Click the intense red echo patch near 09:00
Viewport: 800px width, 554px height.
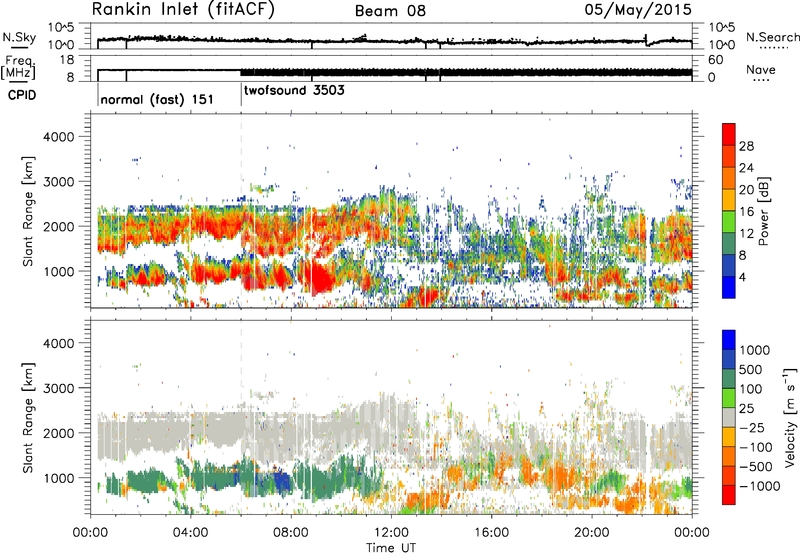[x=320, y=279]
